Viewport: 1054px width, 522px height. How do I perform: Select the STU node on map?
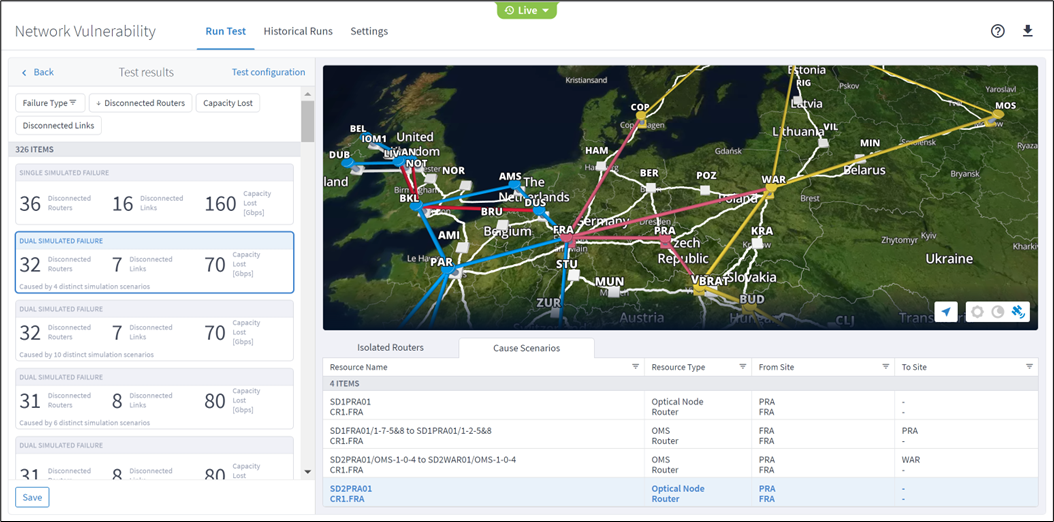(571, 277)
